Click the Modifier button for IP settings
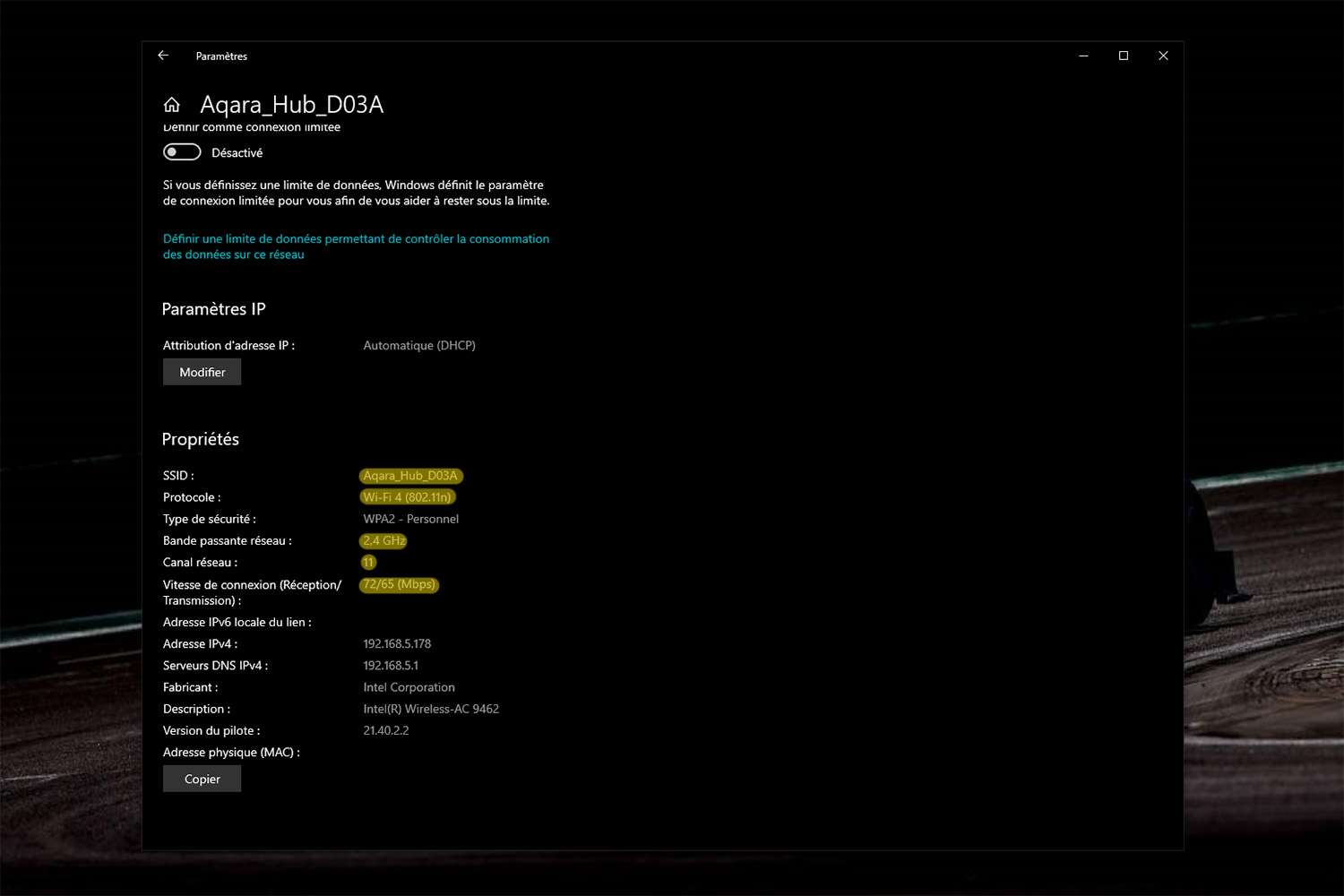The image size is (1344, 896). pyautogui.click(x=202, y=372)
